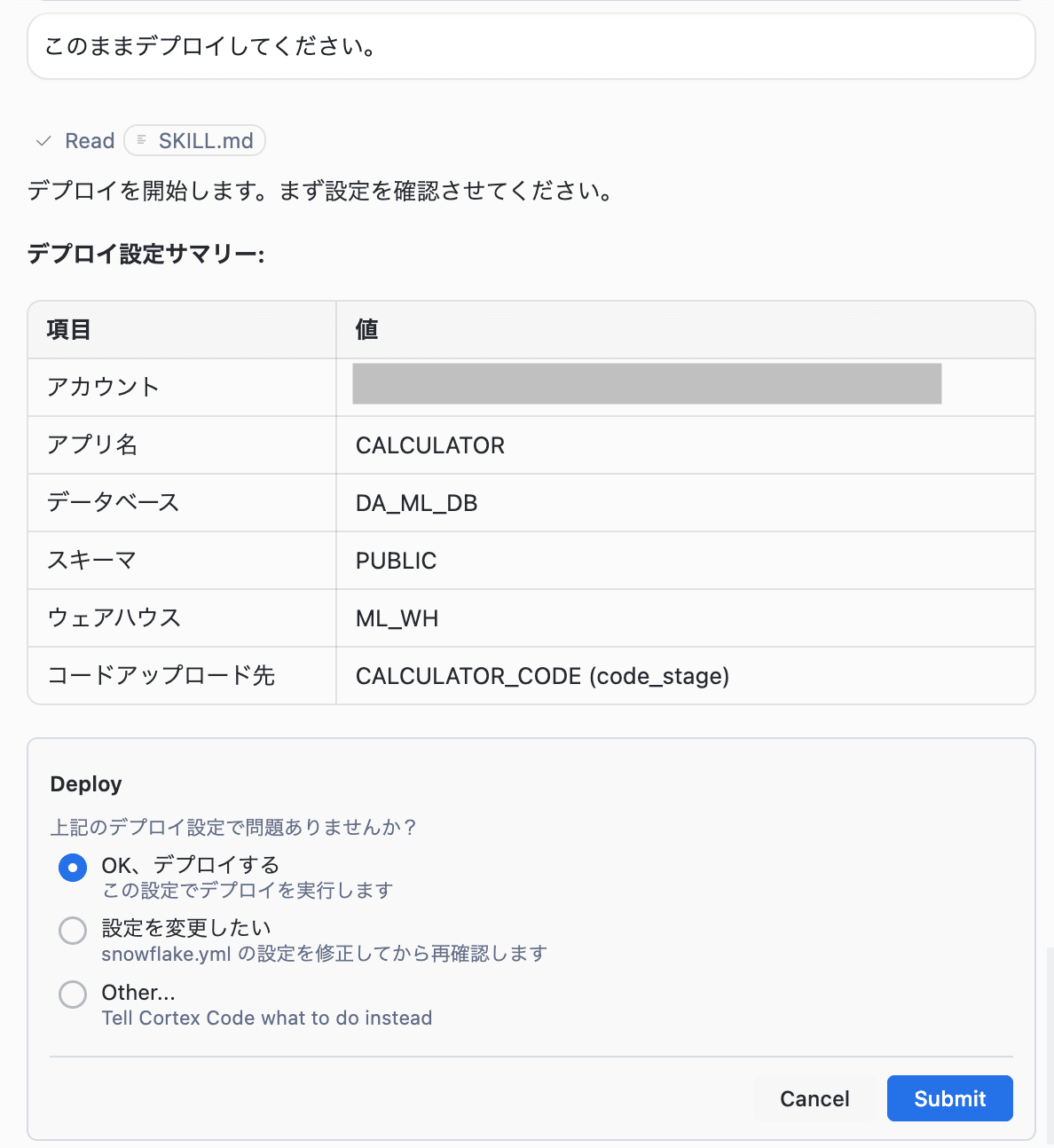
Task: Click the ML_WH warehouse value cell
Action: tap(686, 617)
